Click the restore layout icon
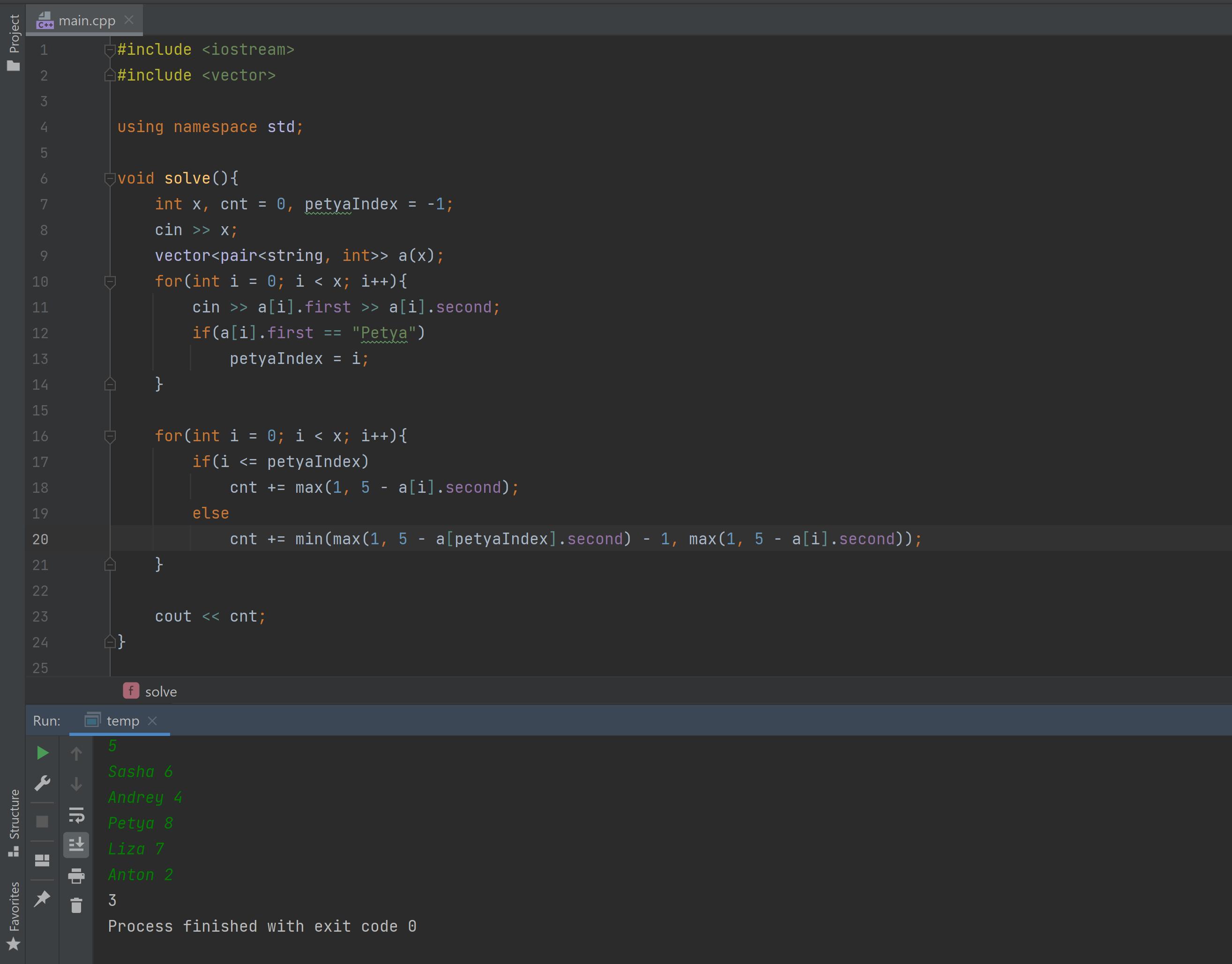This screenshot has width=1232, height=964. pos(42,860)
